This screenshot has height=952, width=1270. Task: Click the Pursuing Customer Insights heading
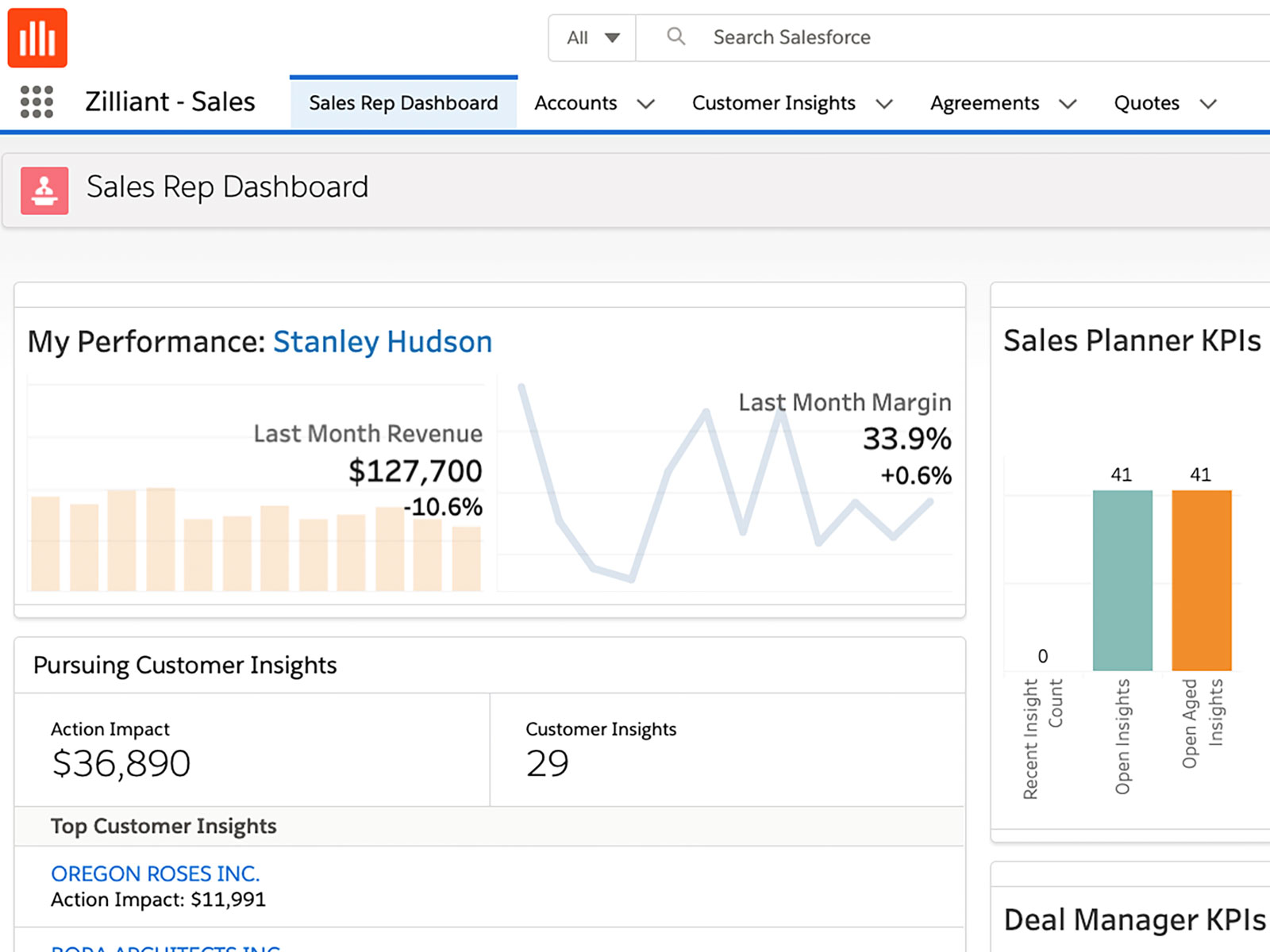pyautogui.click(x=185, y=665)
